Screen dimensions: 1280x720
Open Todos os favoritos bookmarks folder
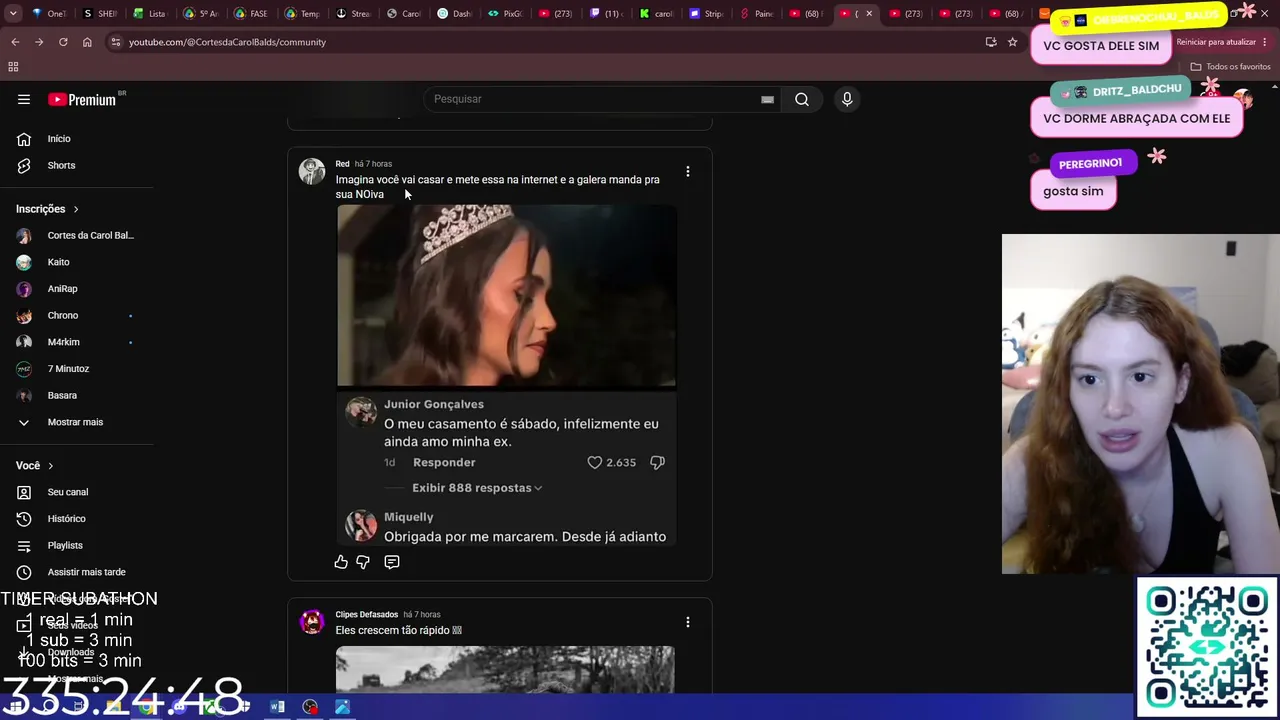pyautogui.click(x=1230, y=67)
